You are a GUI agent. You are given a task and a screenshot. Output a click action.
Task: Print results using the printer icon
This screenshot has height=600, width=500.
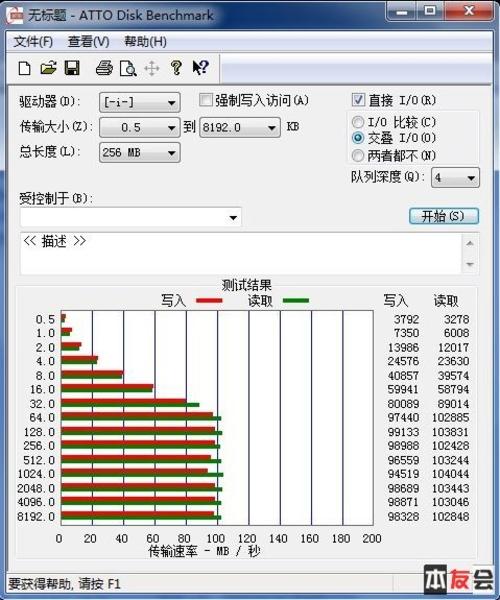pyautogui.click(x=104, y=68)
